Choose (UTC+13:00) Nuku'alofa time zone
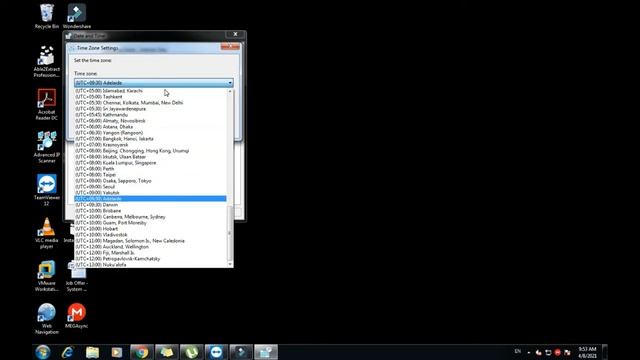Viewport: 640px width, 360px height. (x=150, y=264)
